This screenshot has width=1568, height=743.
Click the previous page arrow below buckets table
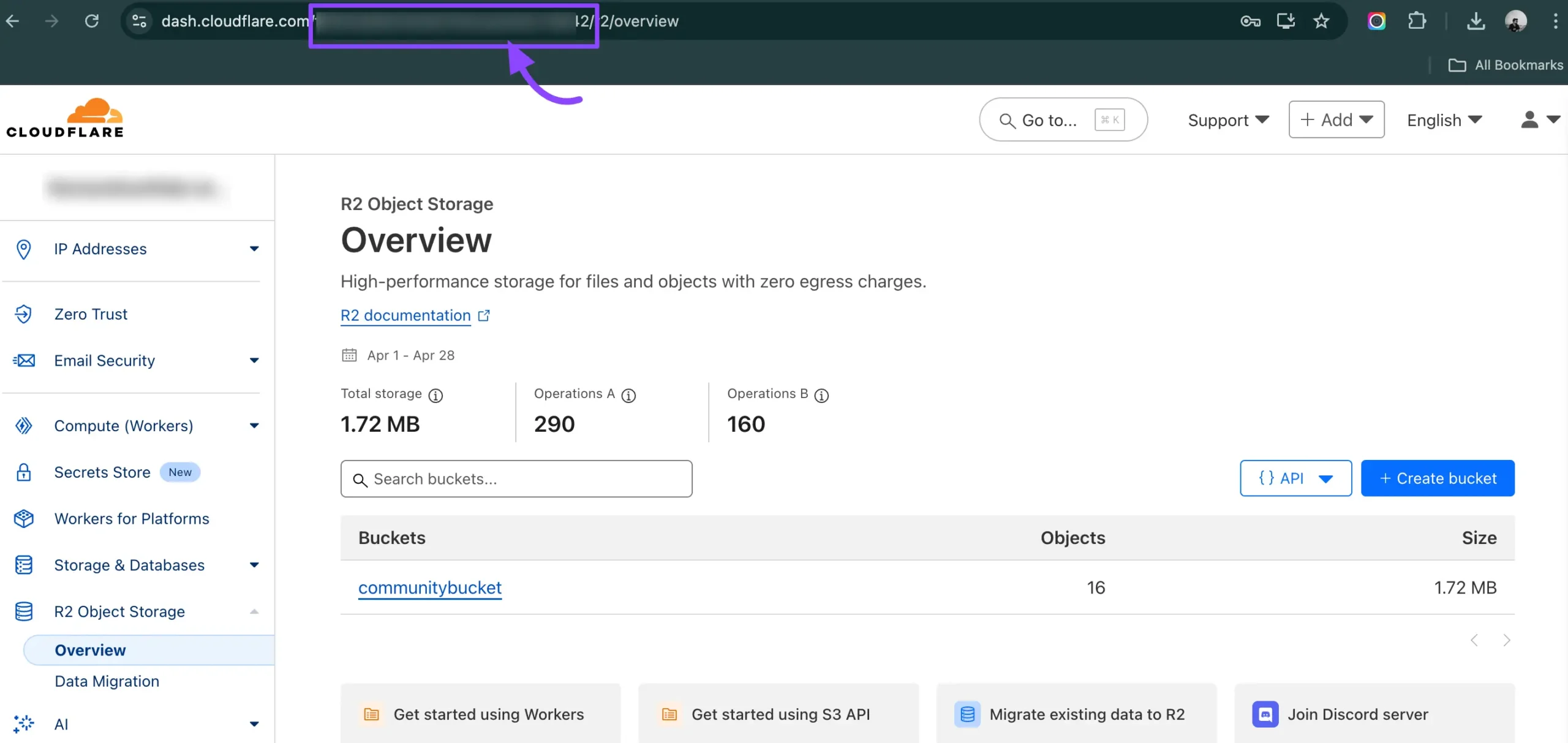1474,640
